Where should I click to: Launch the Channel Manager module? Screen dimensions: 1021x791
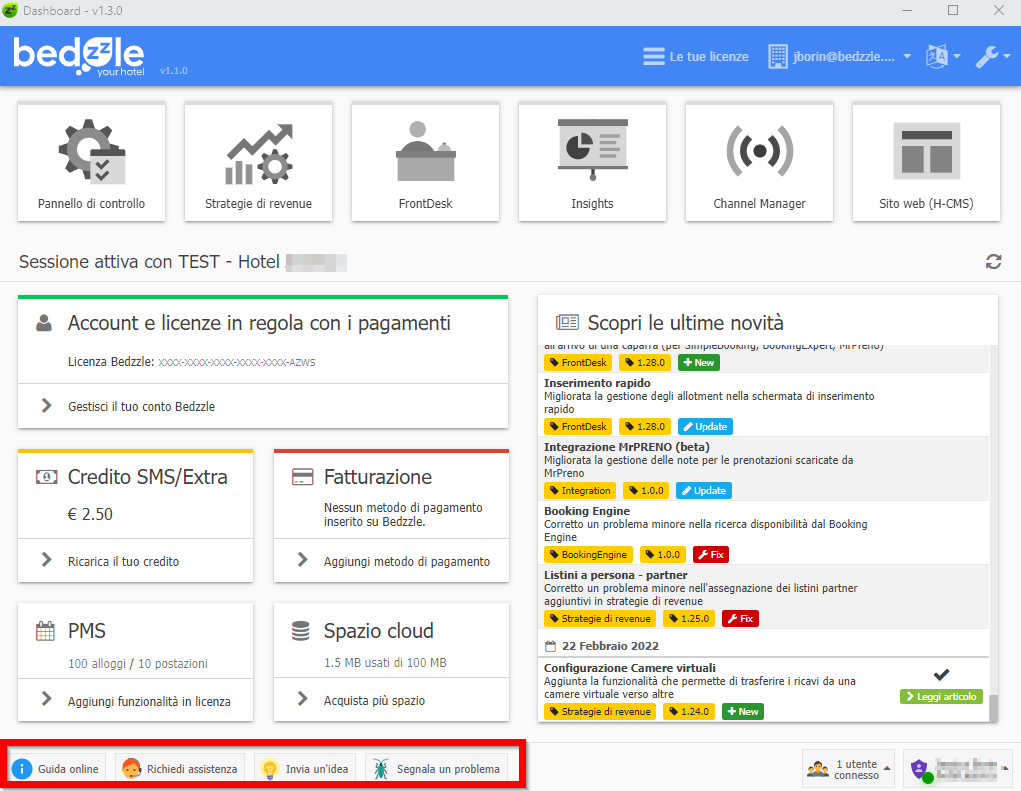pos(759,162)
